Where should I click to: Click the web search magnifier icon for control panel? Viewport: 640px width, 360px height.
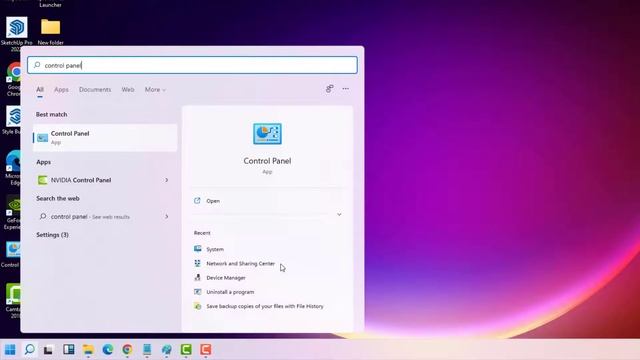(x=43, y=216)
